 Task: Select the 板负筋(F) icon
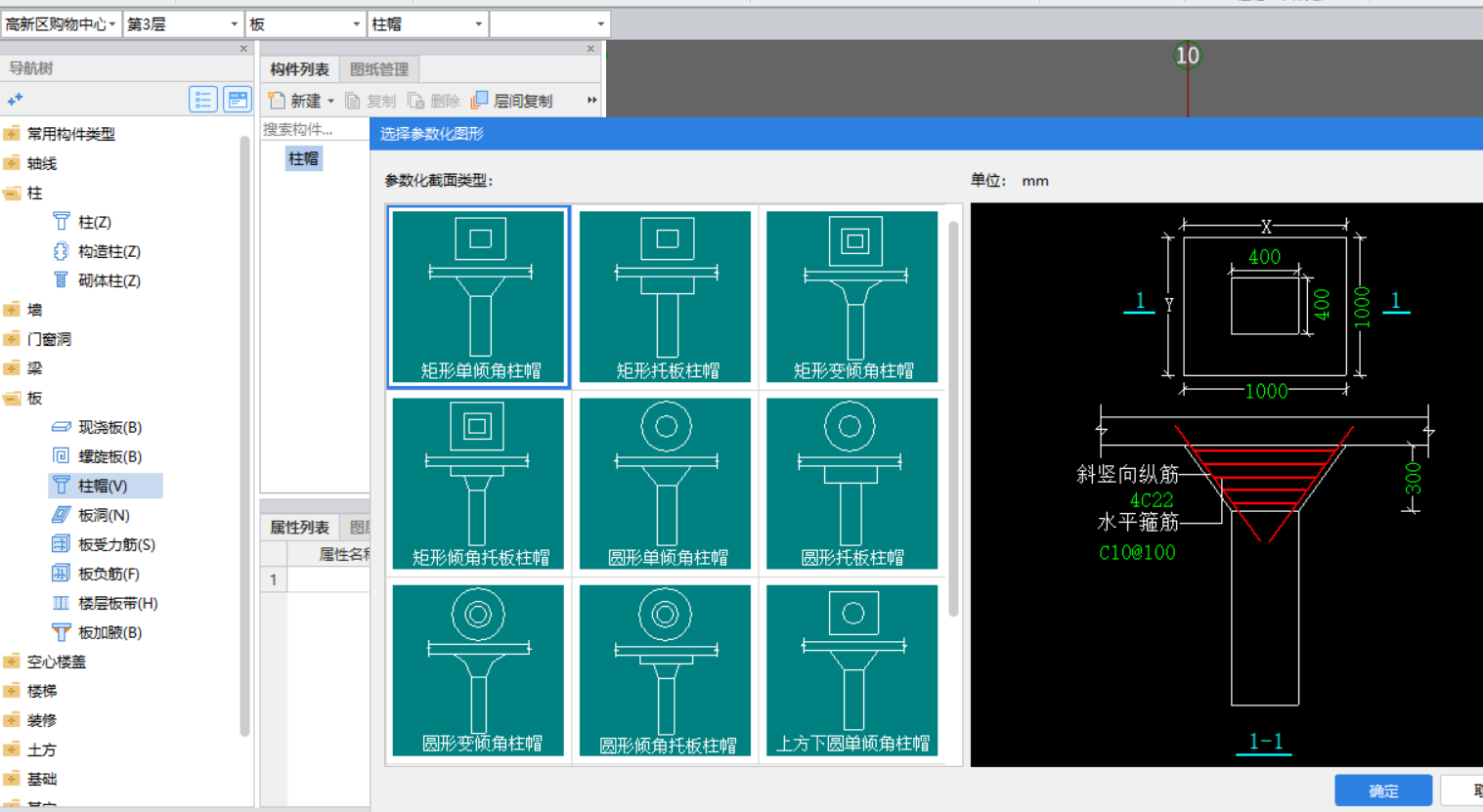[61, 574]
